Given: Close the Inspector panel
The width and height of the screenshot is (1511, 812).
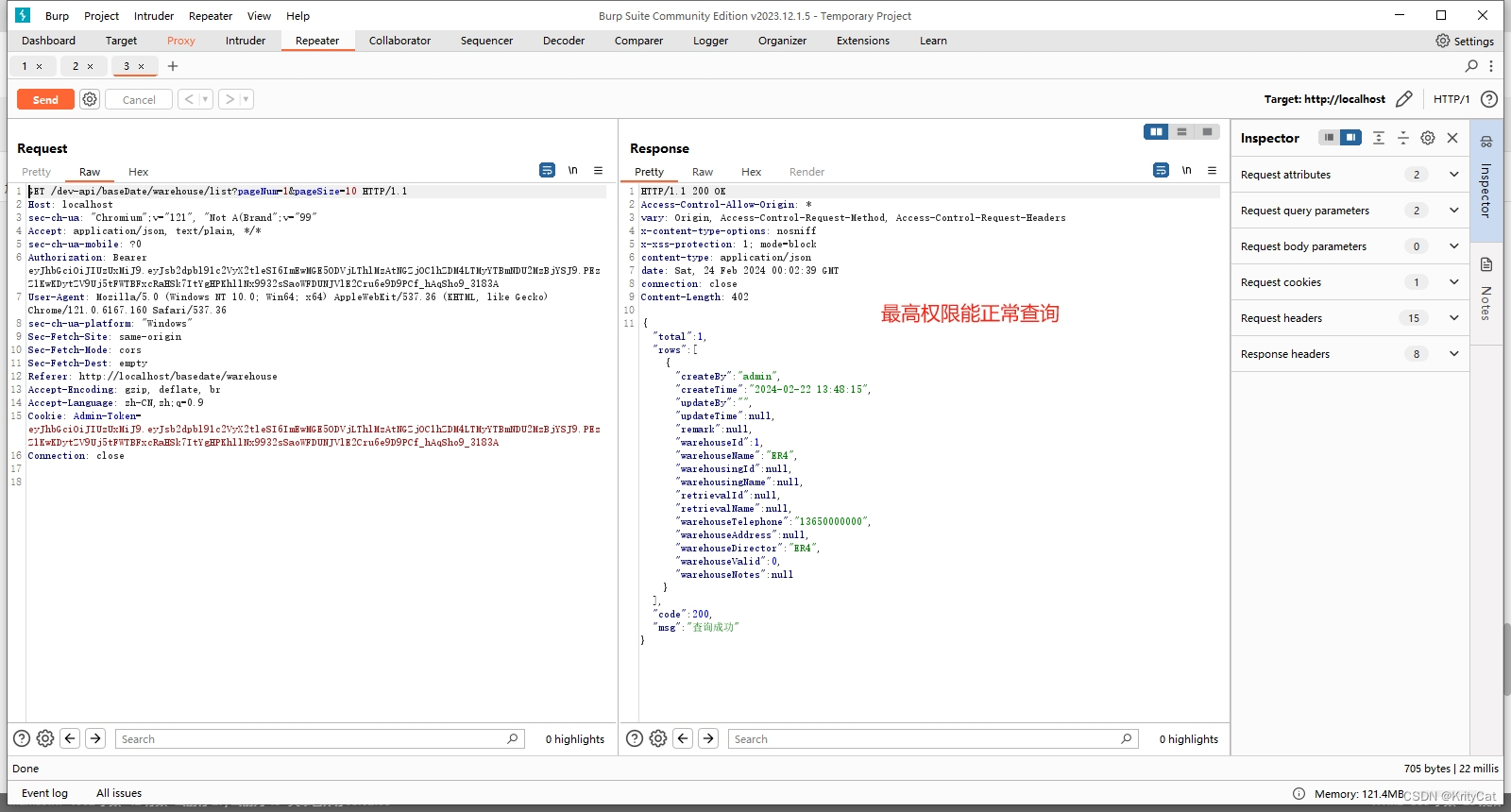Looking at the screenshot, I should pos(1452,138).
